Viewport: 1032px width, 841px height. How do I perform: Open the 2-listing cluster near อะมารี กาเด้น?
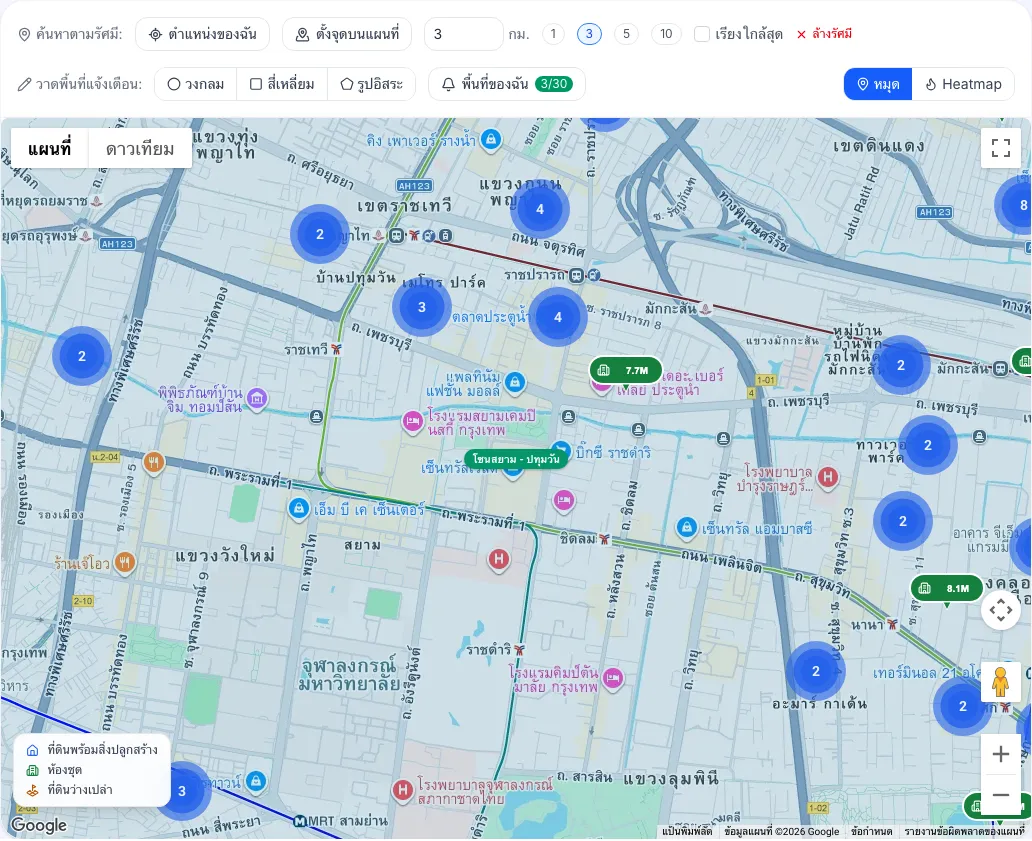(816, 671)
